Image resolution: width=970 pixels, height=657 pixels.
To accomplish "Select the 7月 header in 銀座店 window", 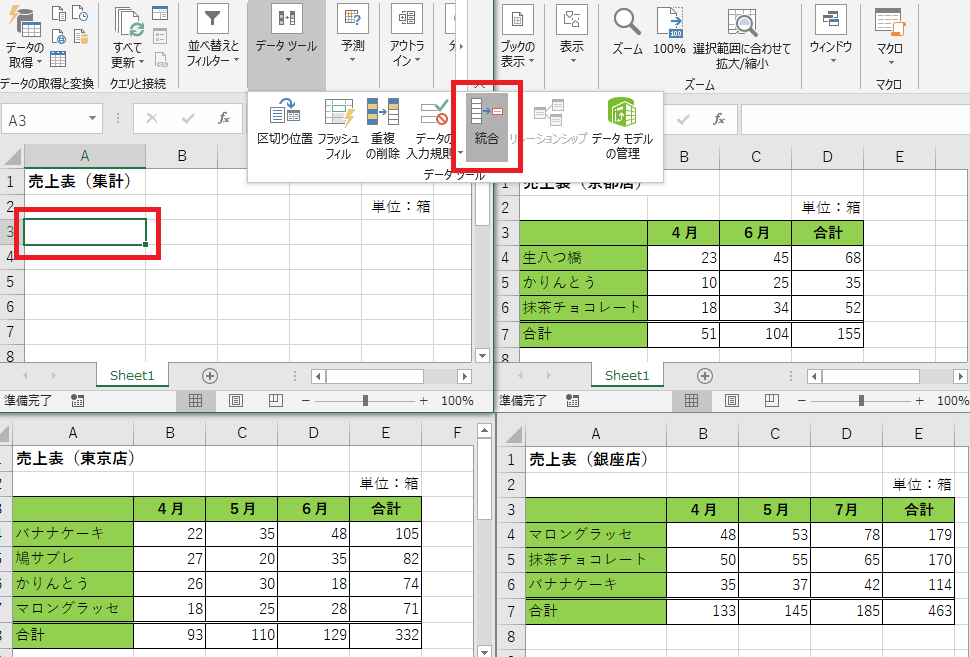I will (x=847, y=510).
